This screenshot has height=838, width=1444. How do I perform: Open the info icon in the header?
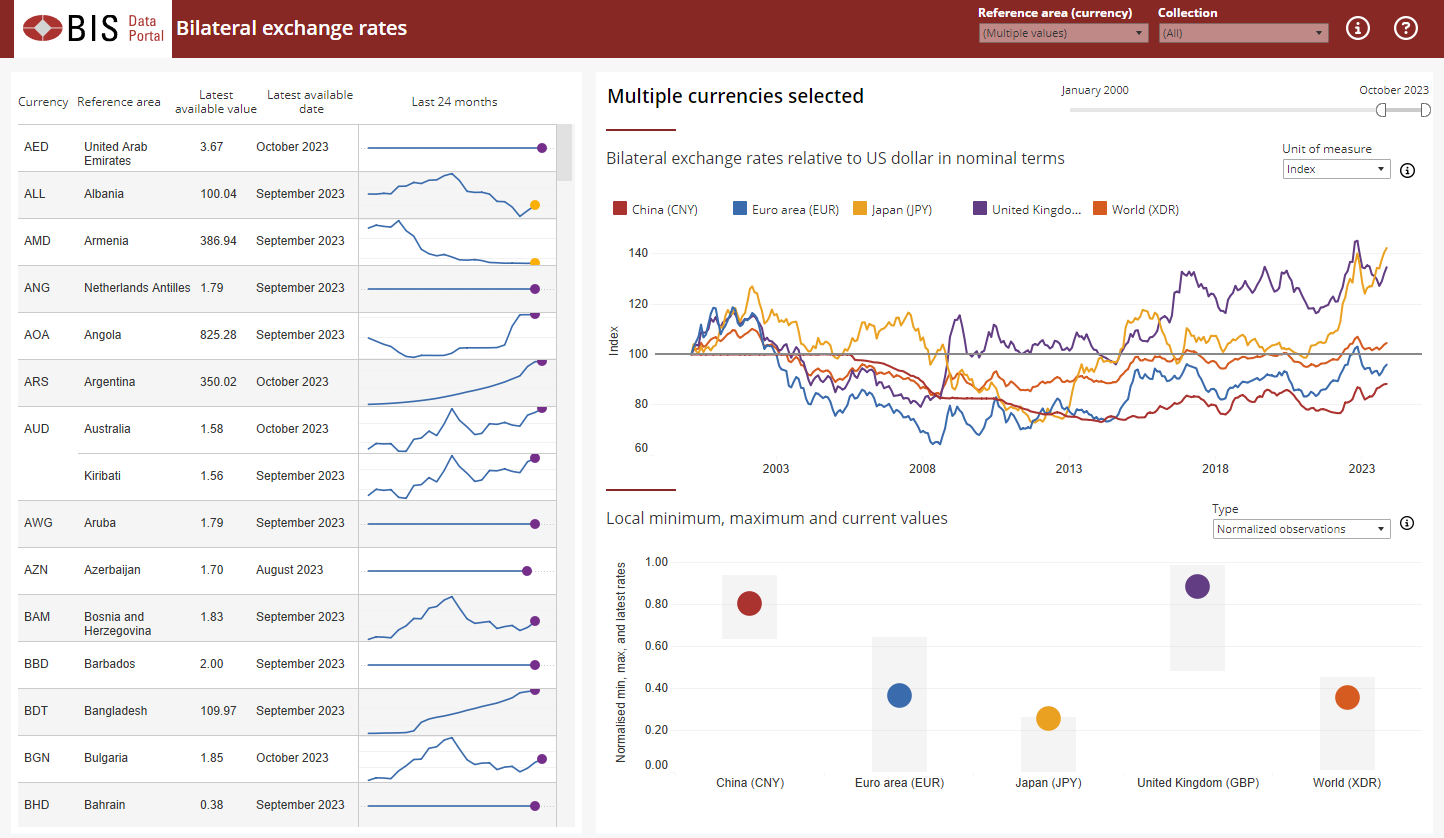(x=1357, y=28)
